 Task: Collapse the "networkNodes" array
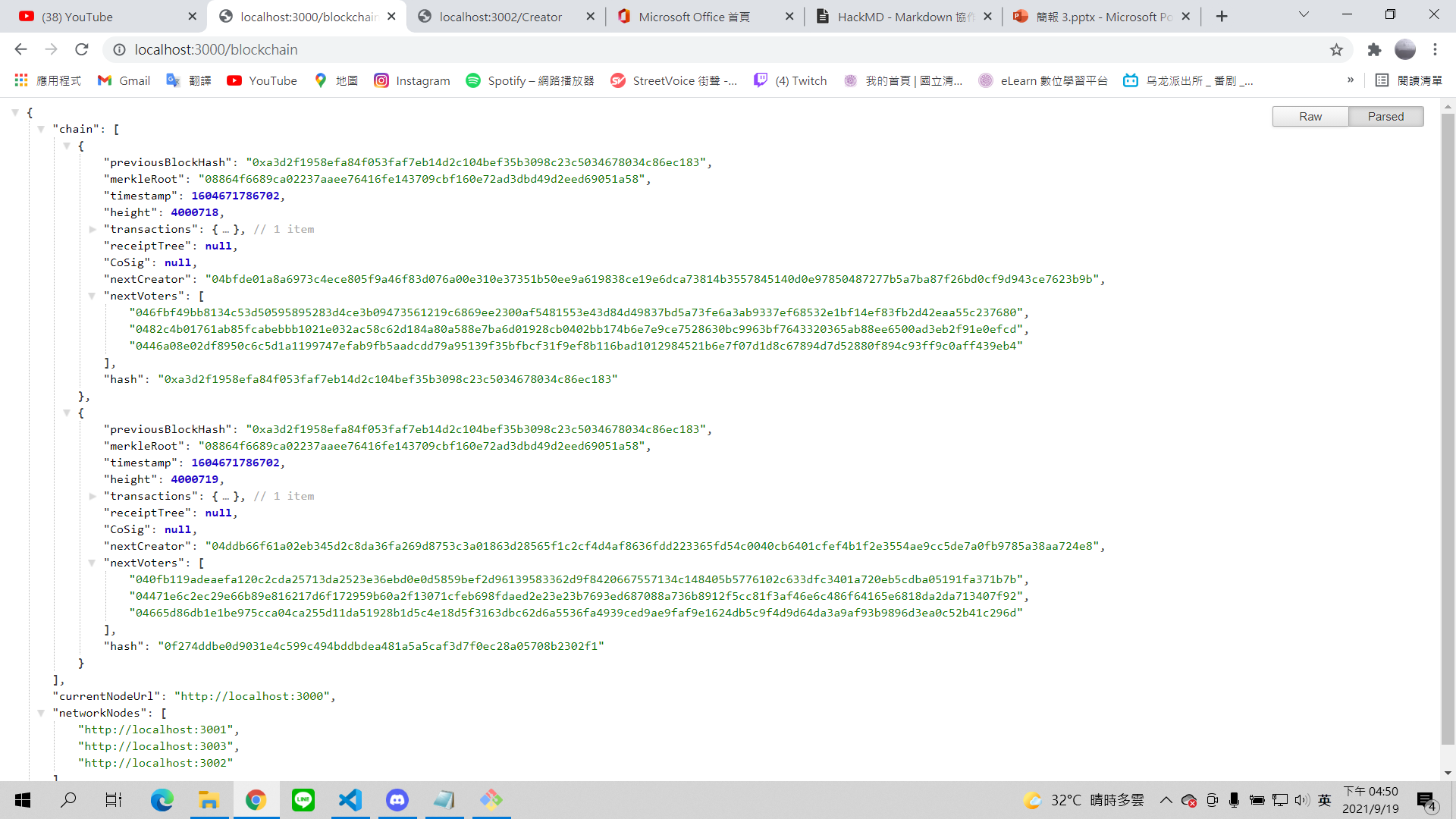coord(41,713)
